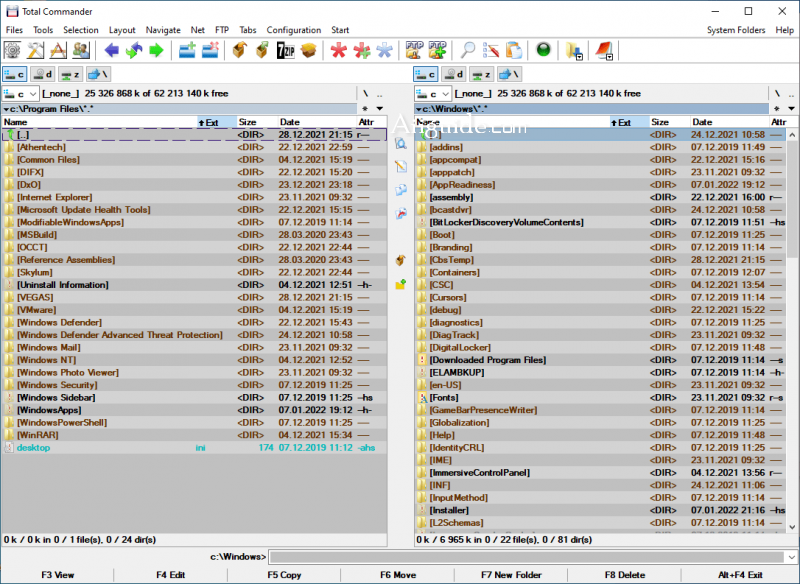The image size is (800, 584).
Task: Click the right panel vertical scrollbar
Action: tap(792, 331)
